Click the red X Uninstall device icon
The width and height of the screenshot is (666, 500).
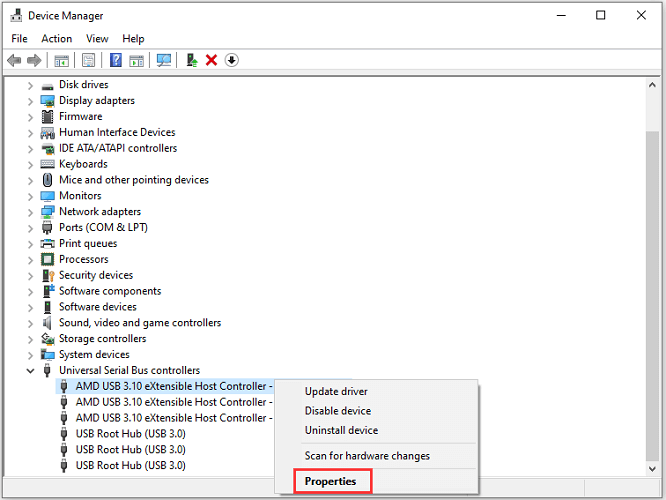(x=211, y=60)
